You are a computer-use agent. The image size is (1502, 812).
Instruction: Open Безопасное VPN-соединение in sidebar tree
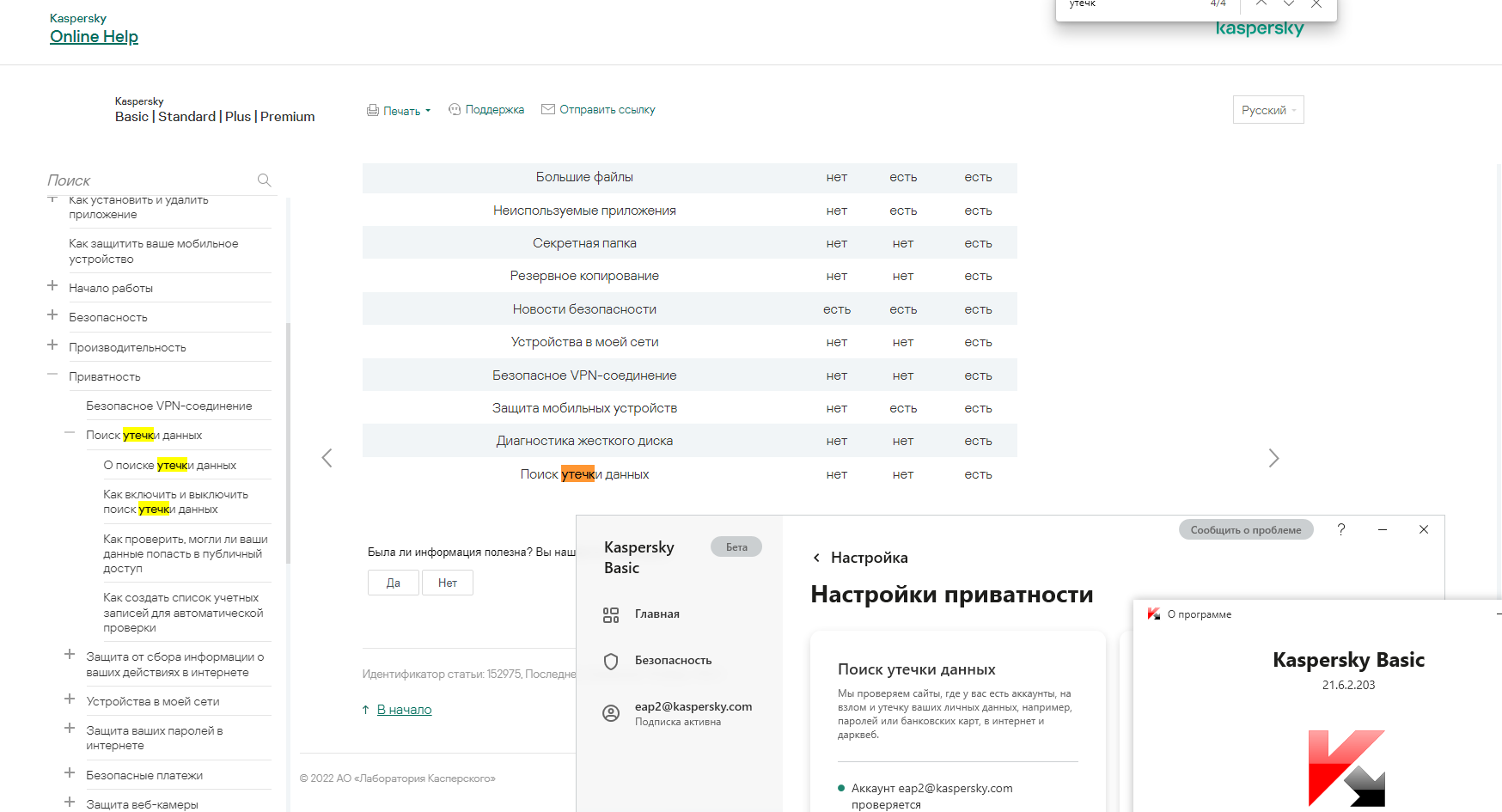(169, 406)
